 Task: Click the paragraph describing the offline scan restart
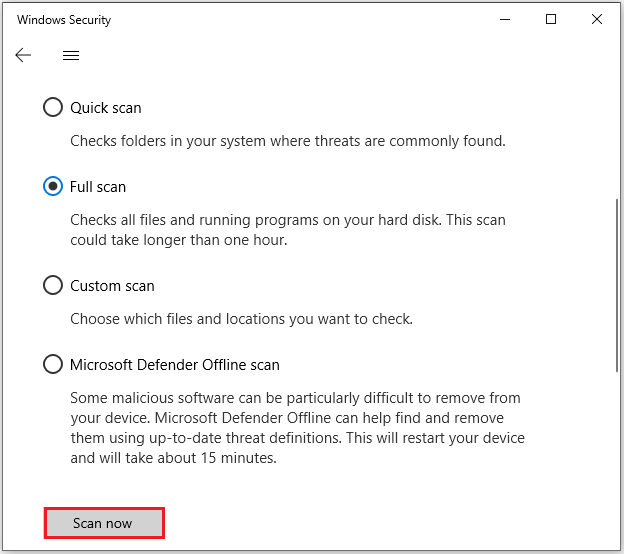[297, 428]
